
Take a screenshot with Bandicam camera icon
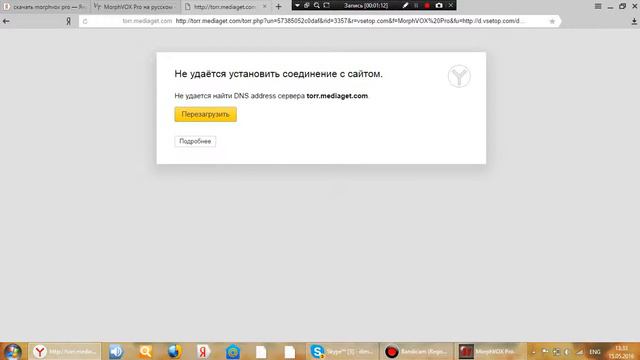(x=439, y=5)
